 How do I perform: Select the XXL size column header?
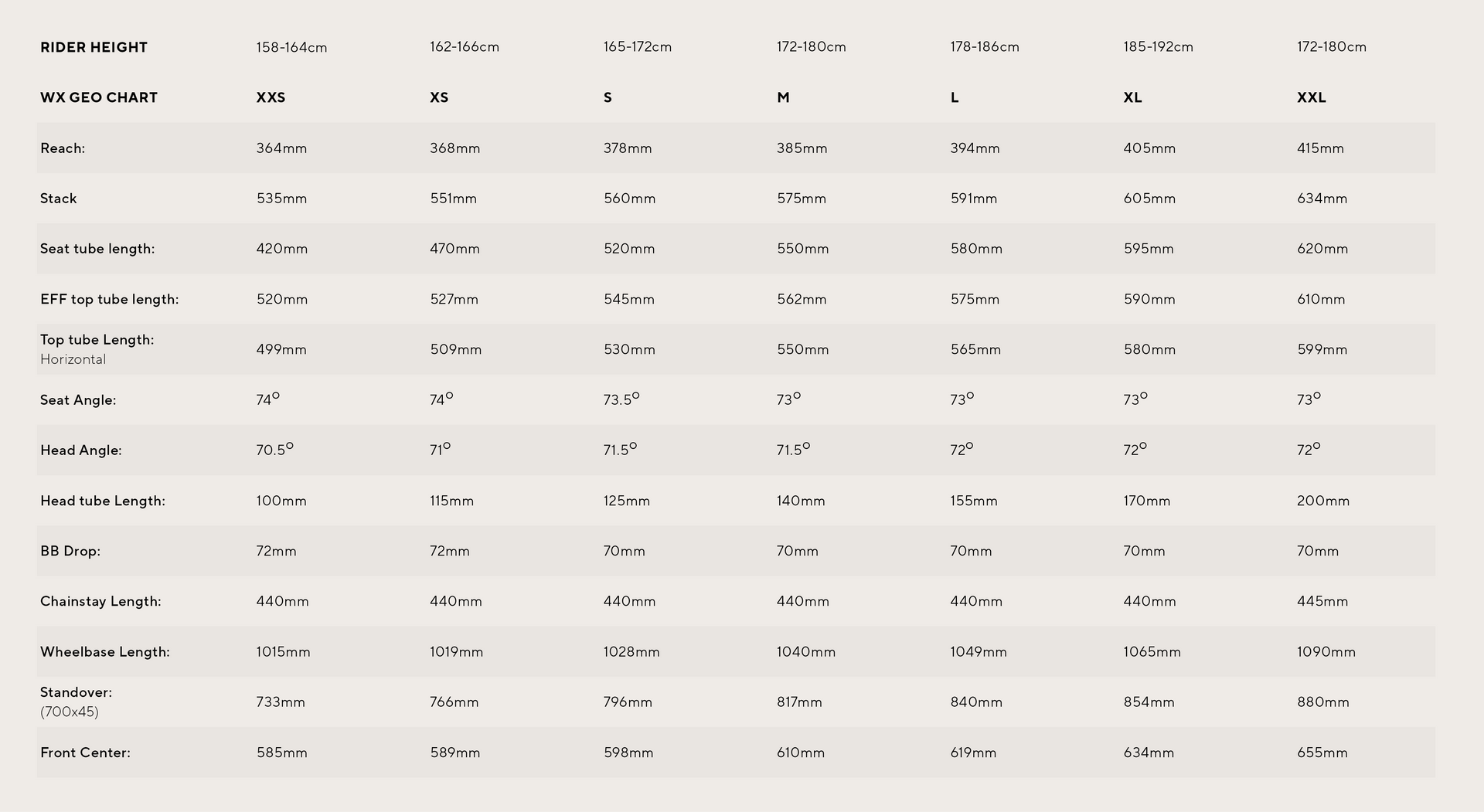coord(1312,97)
